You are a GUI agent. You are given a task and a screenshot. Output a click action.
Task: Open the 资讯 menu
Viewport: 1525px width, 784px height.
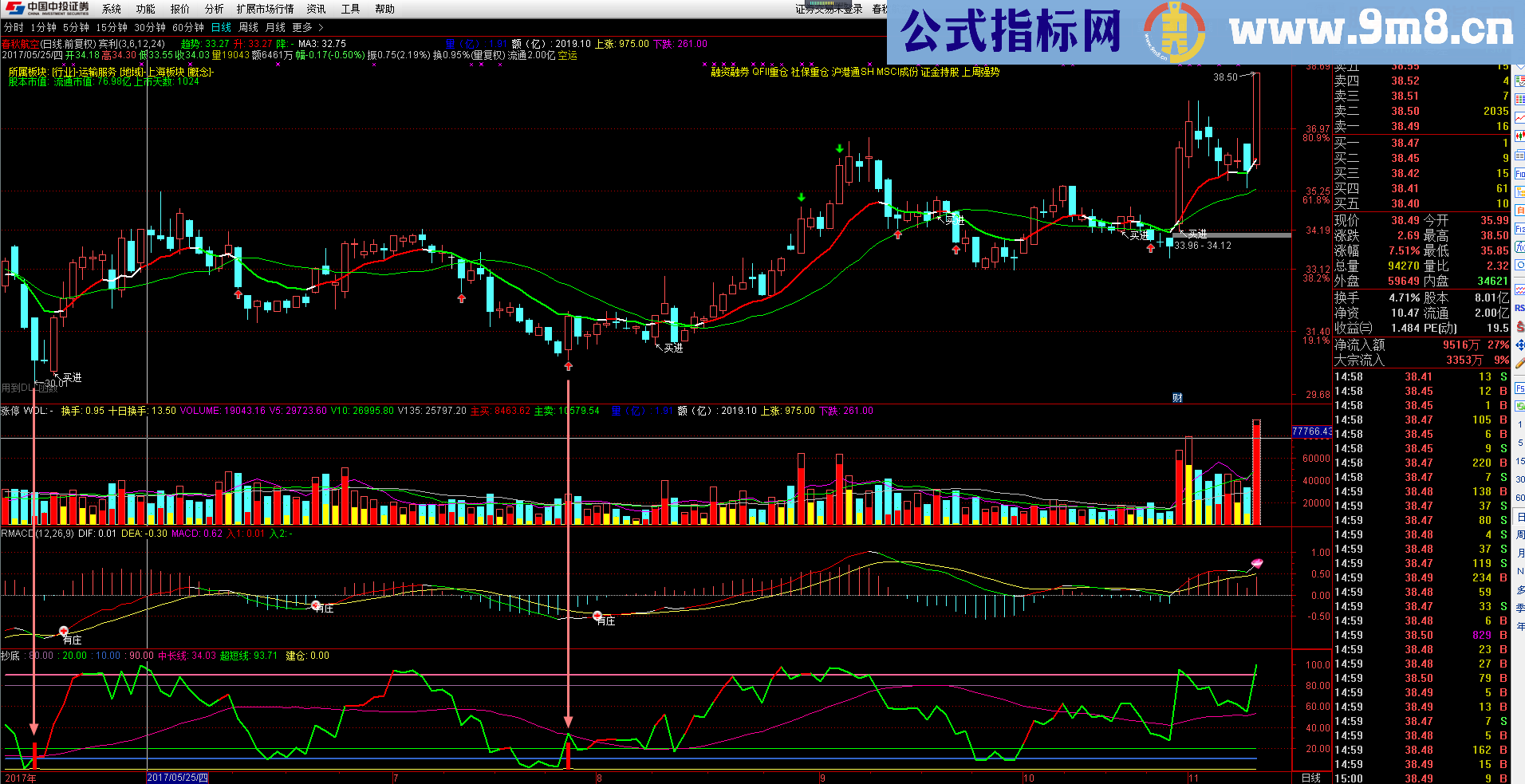pos(317,9)
